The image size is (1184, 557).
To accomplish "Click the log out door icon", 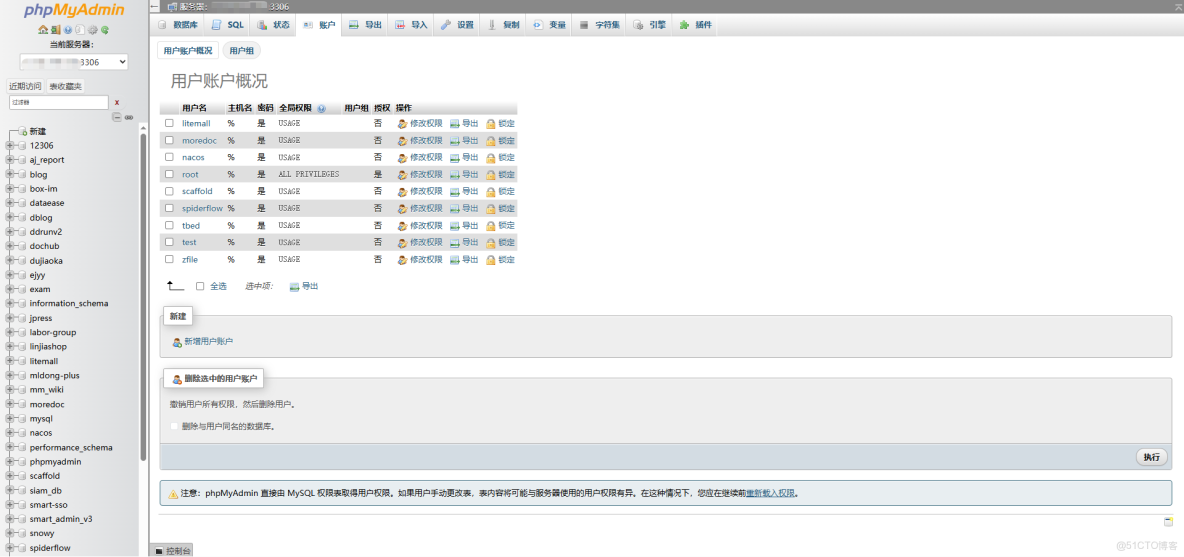I will click(55, 29).
